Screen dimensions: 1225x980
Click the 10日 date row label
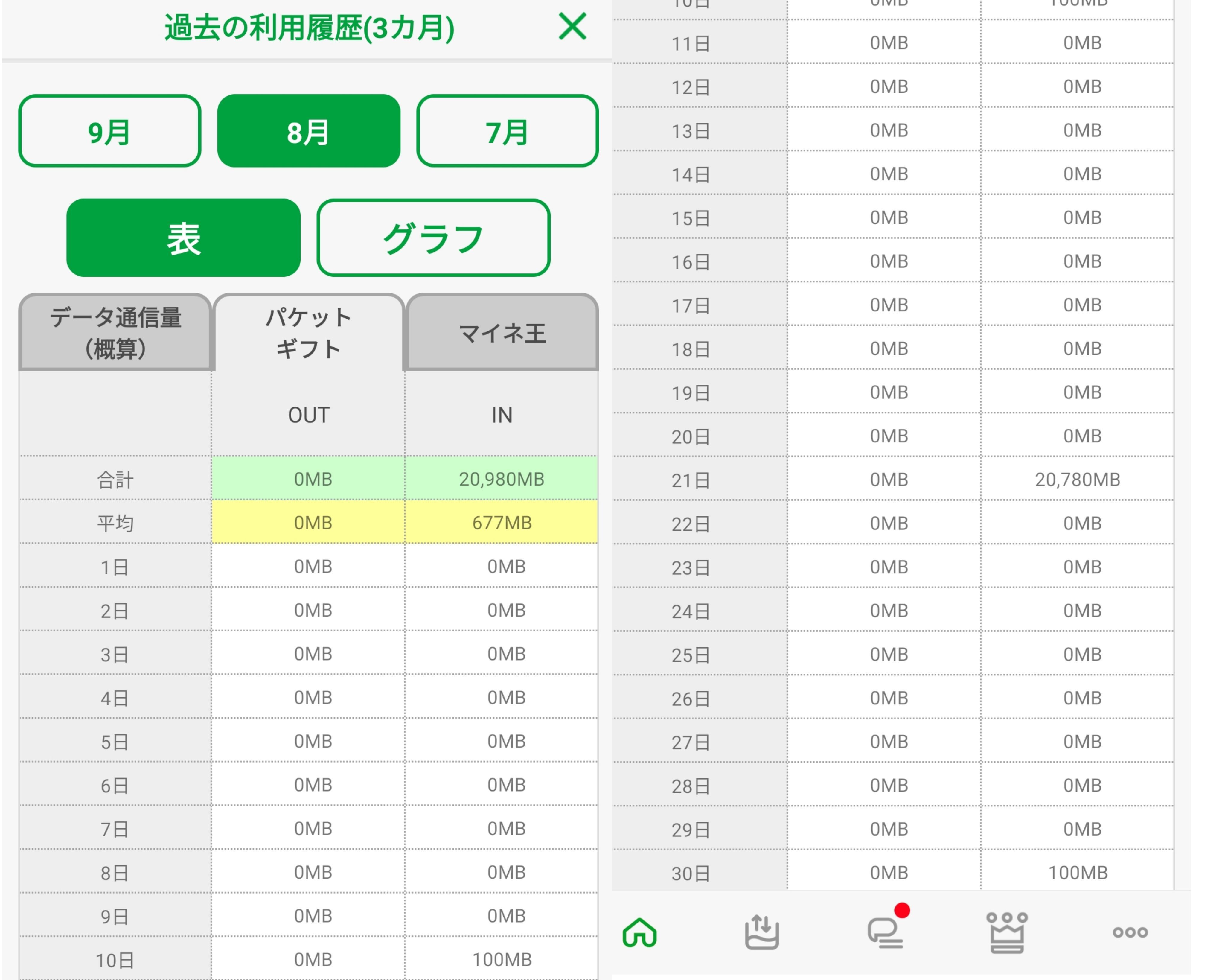point(115,960)
